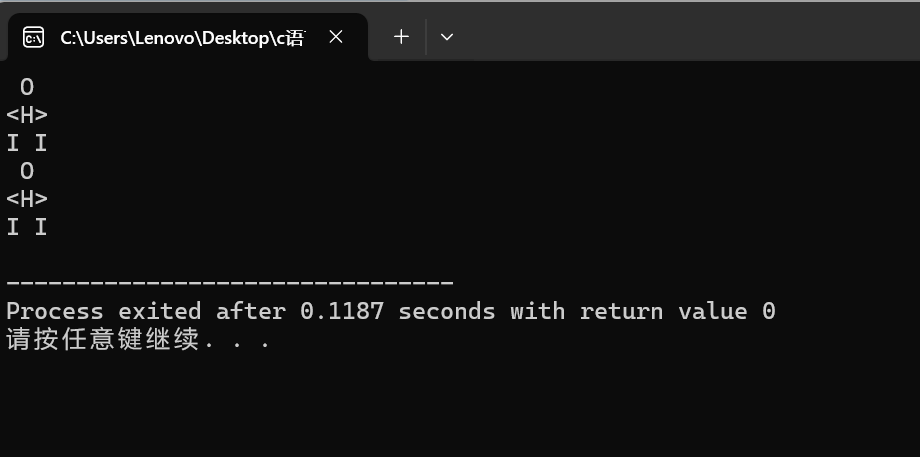Click the dashed separator line
Image resolution: width=920 pixels, height=457 pixels.
[229, 283]
